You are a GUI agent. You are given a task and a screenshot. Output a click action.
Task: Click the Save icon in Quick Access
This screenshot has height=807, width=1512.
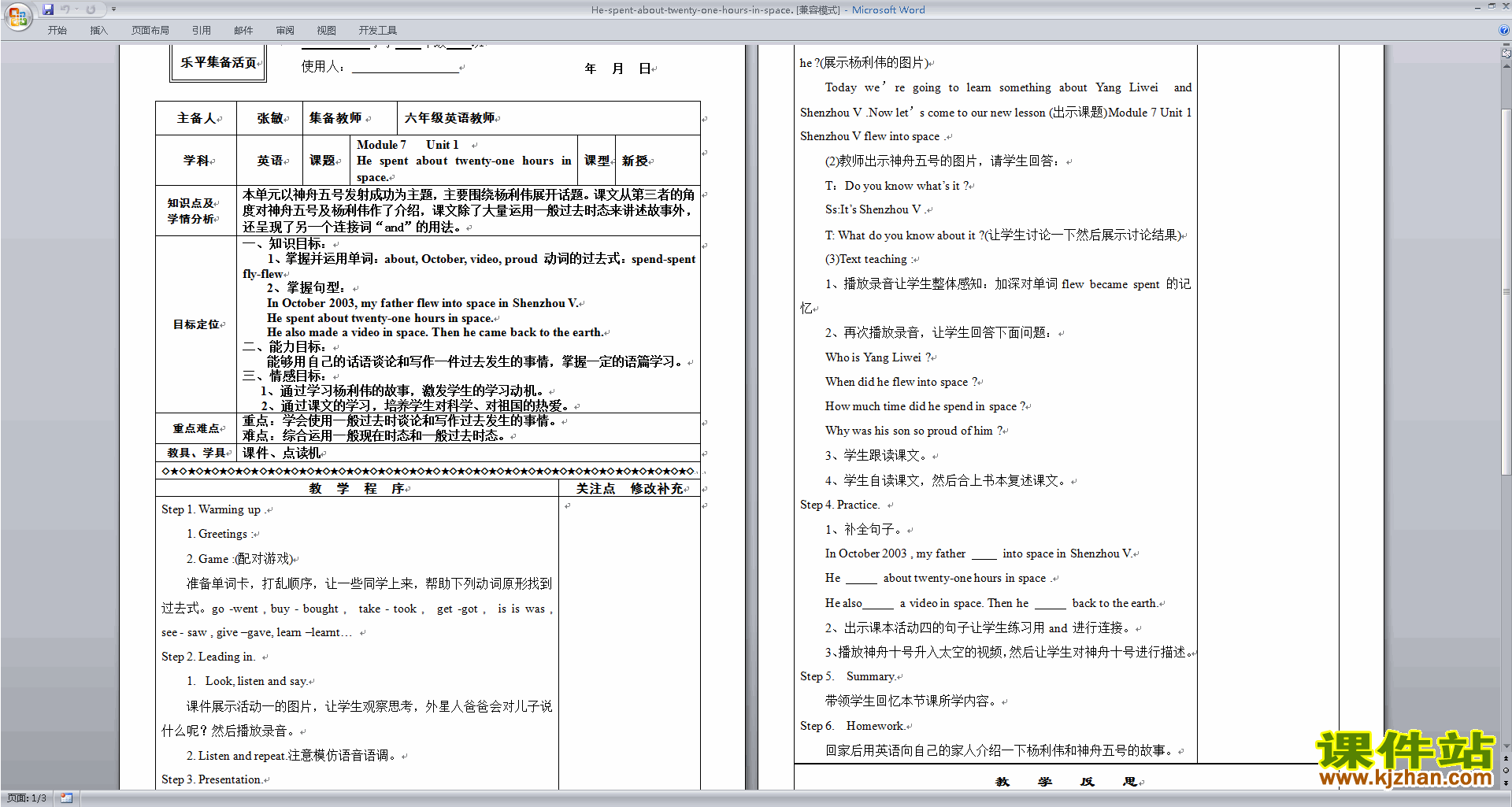(48, 9)
